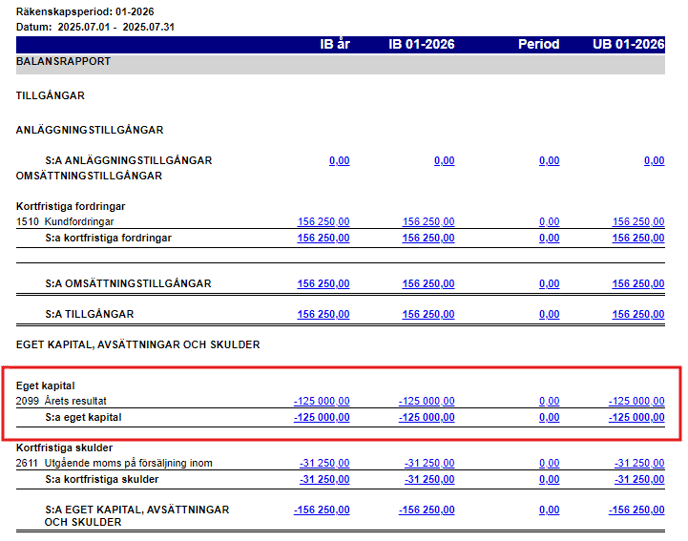The height and width of the screenshot is (541, 688).
Task: Open UB 01-2026 sum for S:a eget kapital
Action: [x=636, y=417]
